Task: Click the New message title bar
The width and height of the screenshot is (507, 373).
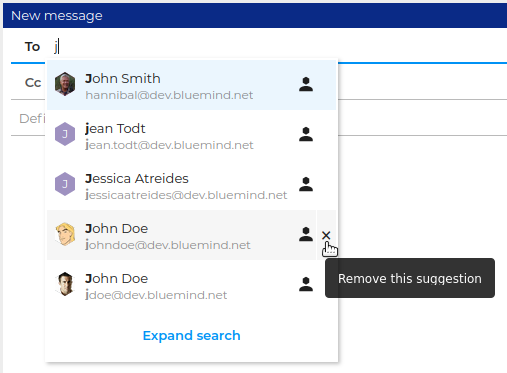Action: [x=255, y=16]
